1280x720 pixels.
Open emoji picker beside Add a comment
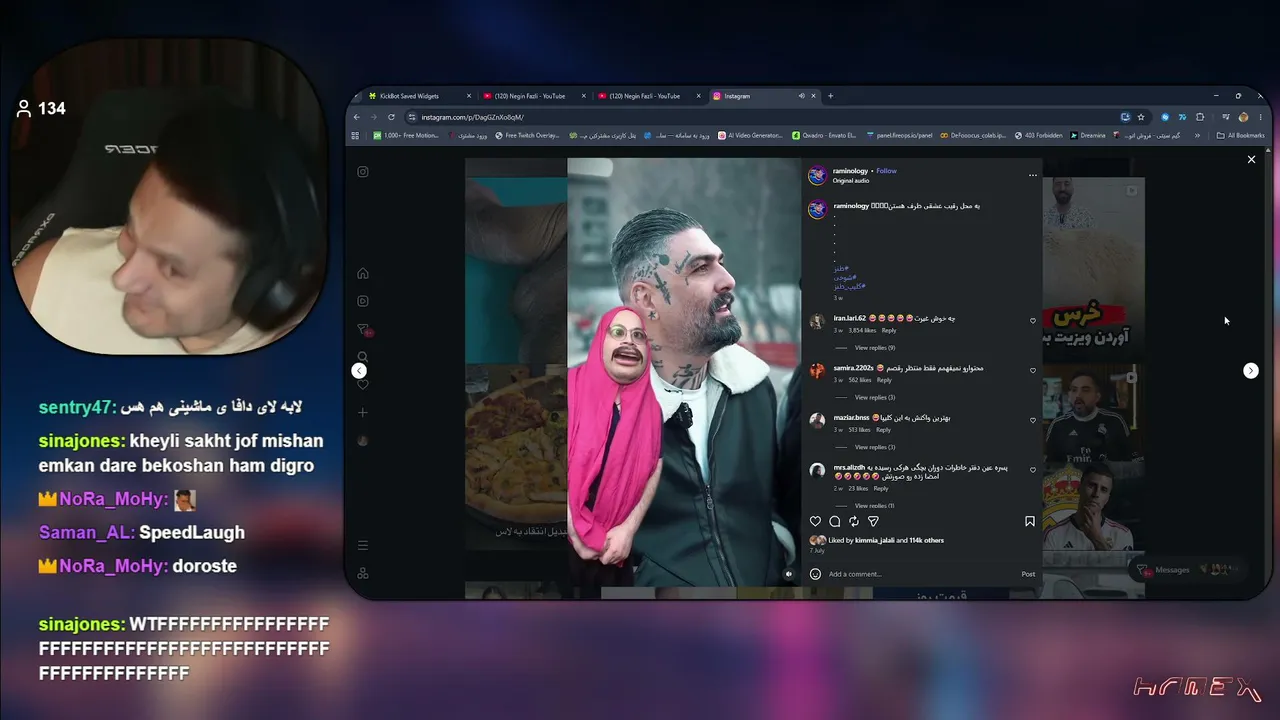pyautogui.click(x=815, y=574)
